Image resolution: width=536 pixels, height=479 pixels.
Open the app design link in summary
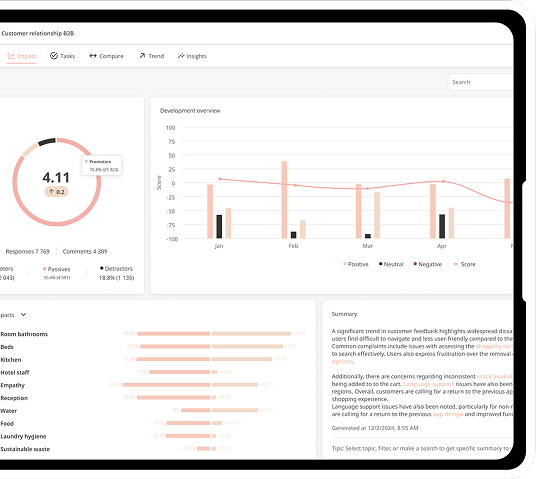click(448, 414)
